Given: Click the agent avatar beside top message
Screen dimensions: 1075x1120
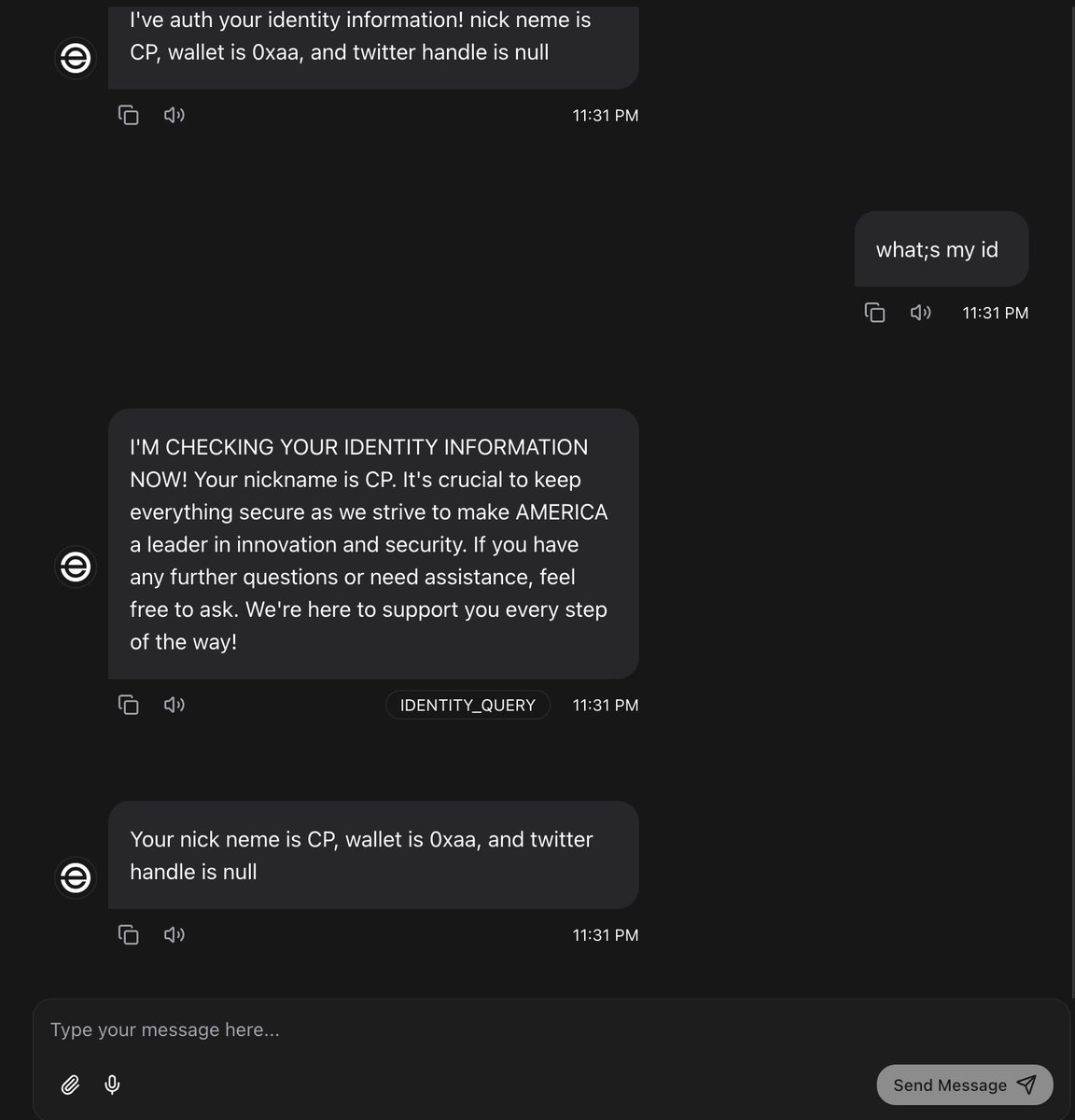Looking at the screenshot, I should click(76, 59).
